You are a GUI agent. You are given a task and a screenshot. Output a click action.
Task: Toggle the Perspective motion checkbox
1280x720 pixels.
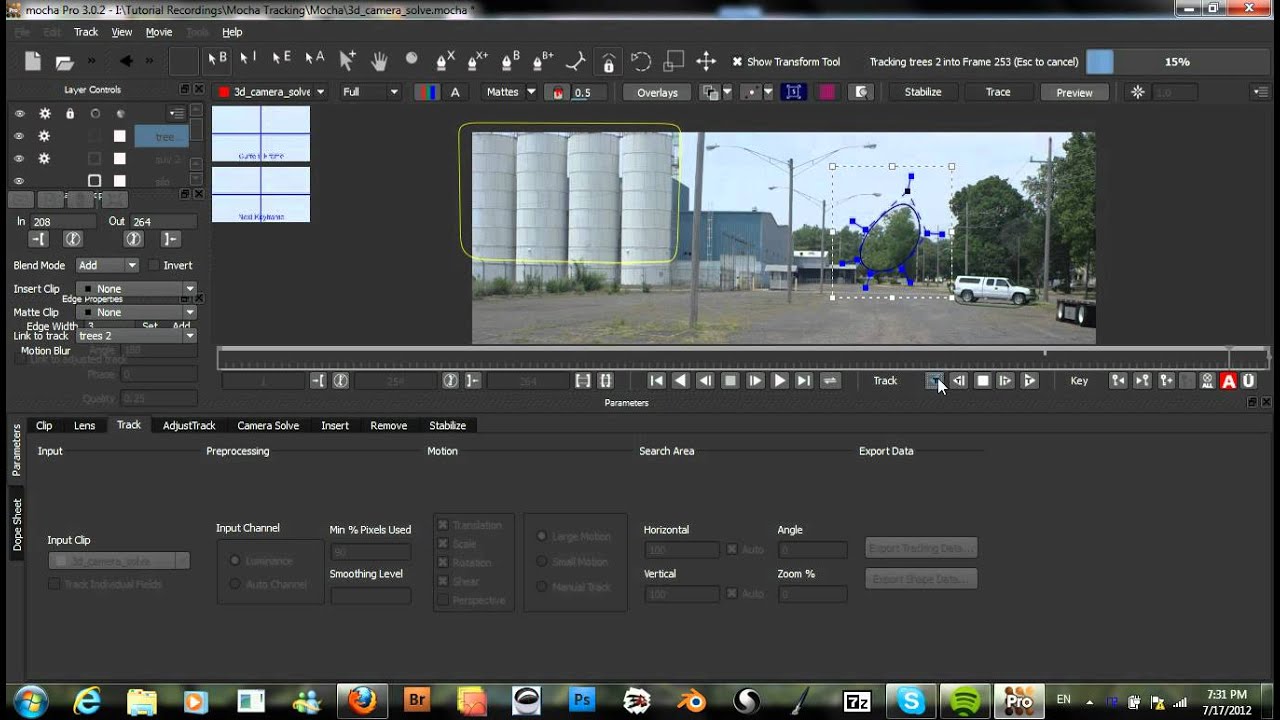tap(442, 600)
